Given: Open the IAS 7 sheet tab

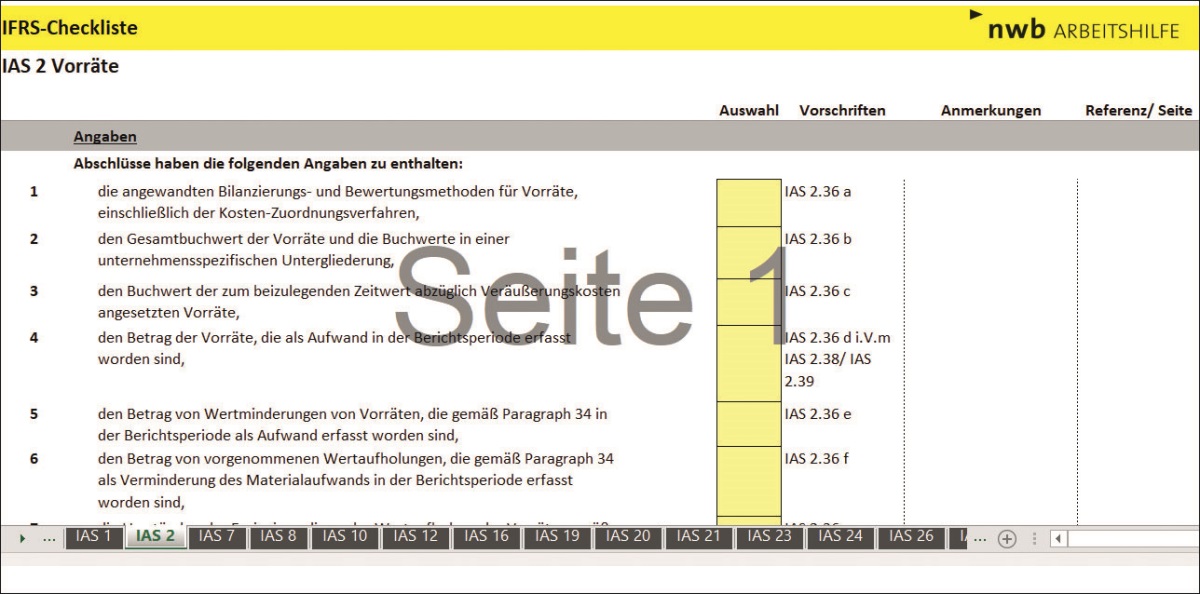Looking at the screenshot, I should coord(216,537).
